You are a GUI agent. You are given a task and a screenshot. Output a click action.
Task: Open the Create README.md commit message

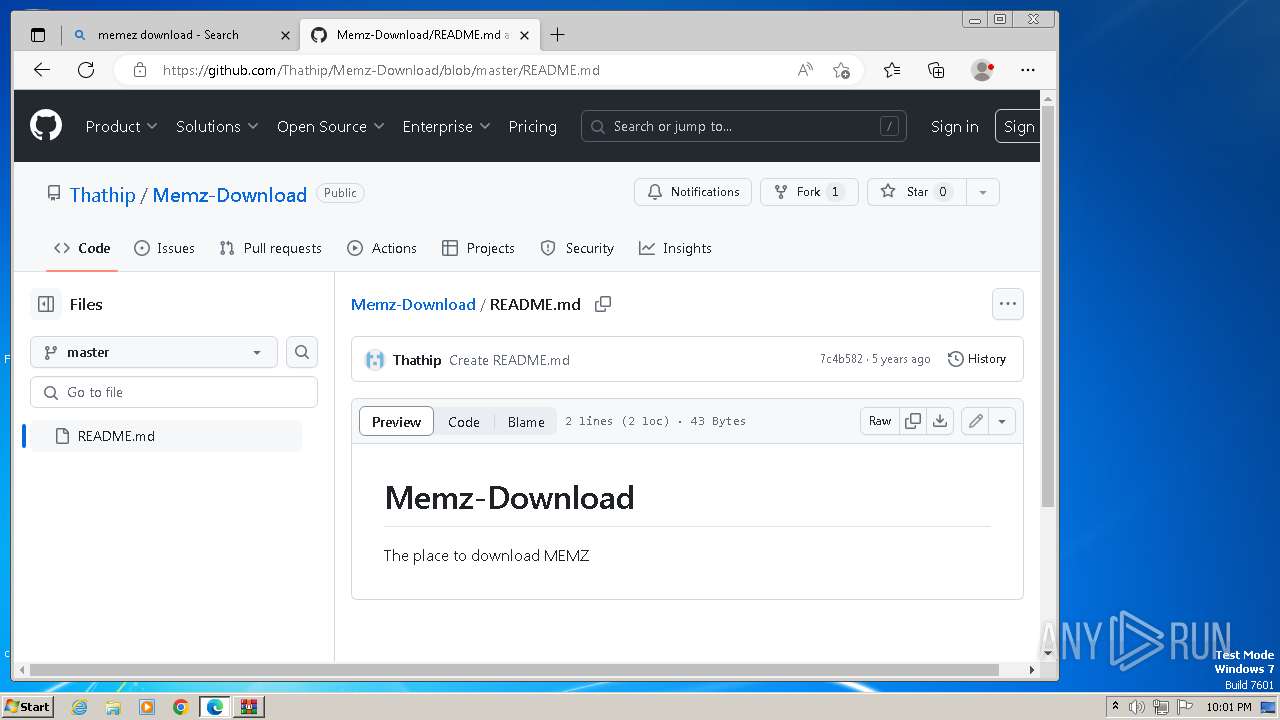click(509, 360)
